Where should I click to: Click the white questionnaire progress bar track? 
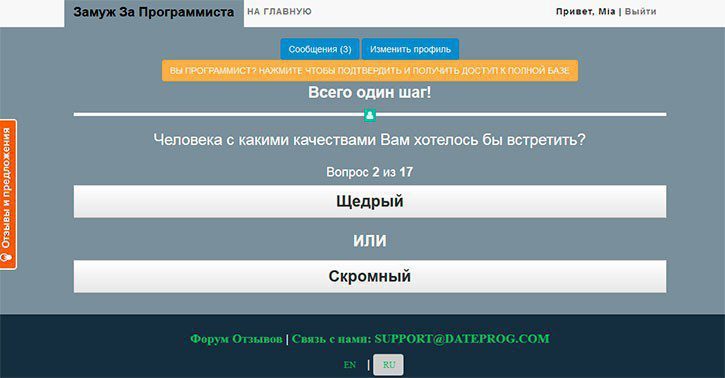370,114
